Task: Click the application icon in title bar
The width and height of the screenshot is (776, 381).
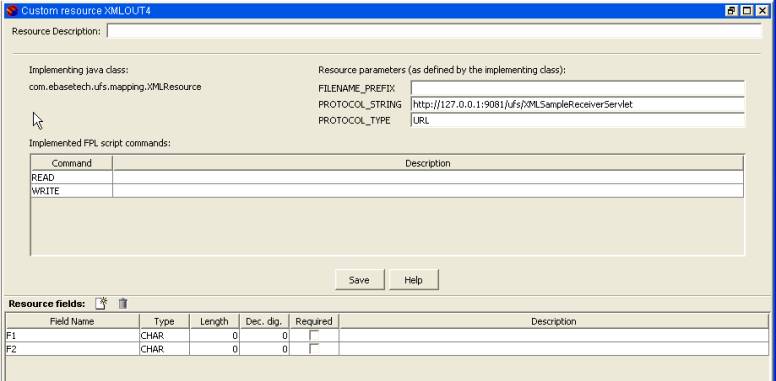Action: point(13,10)
